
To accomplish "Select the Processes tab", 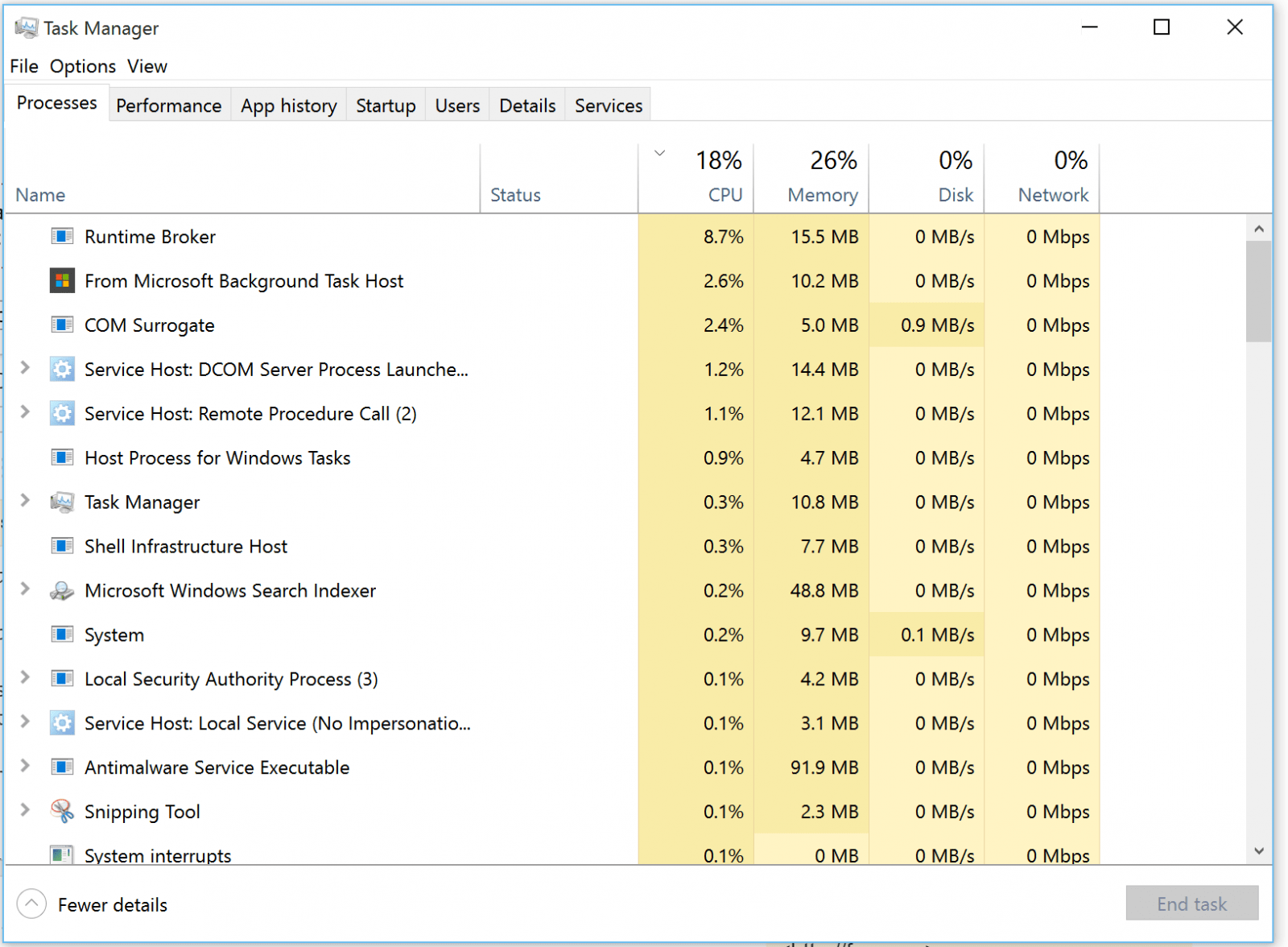I will click(57, 103).
